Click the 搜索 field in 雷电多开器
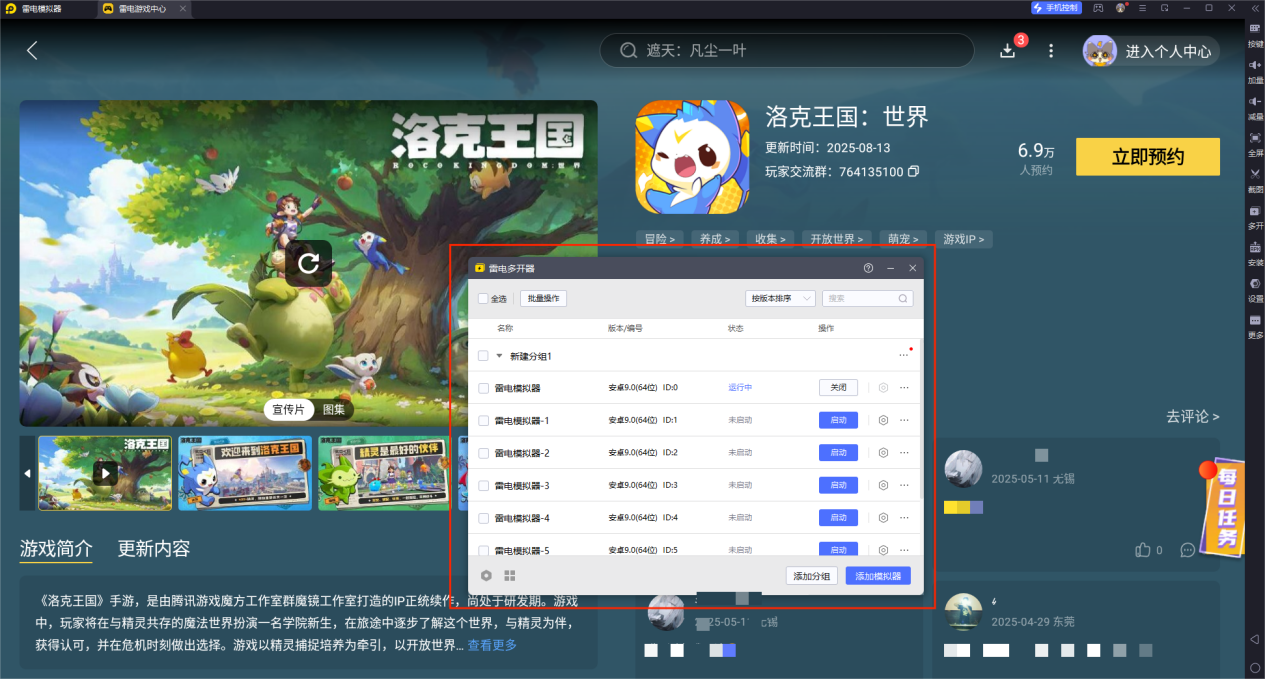Screen dimensions: 1265x679 click(x=867, y=298)
